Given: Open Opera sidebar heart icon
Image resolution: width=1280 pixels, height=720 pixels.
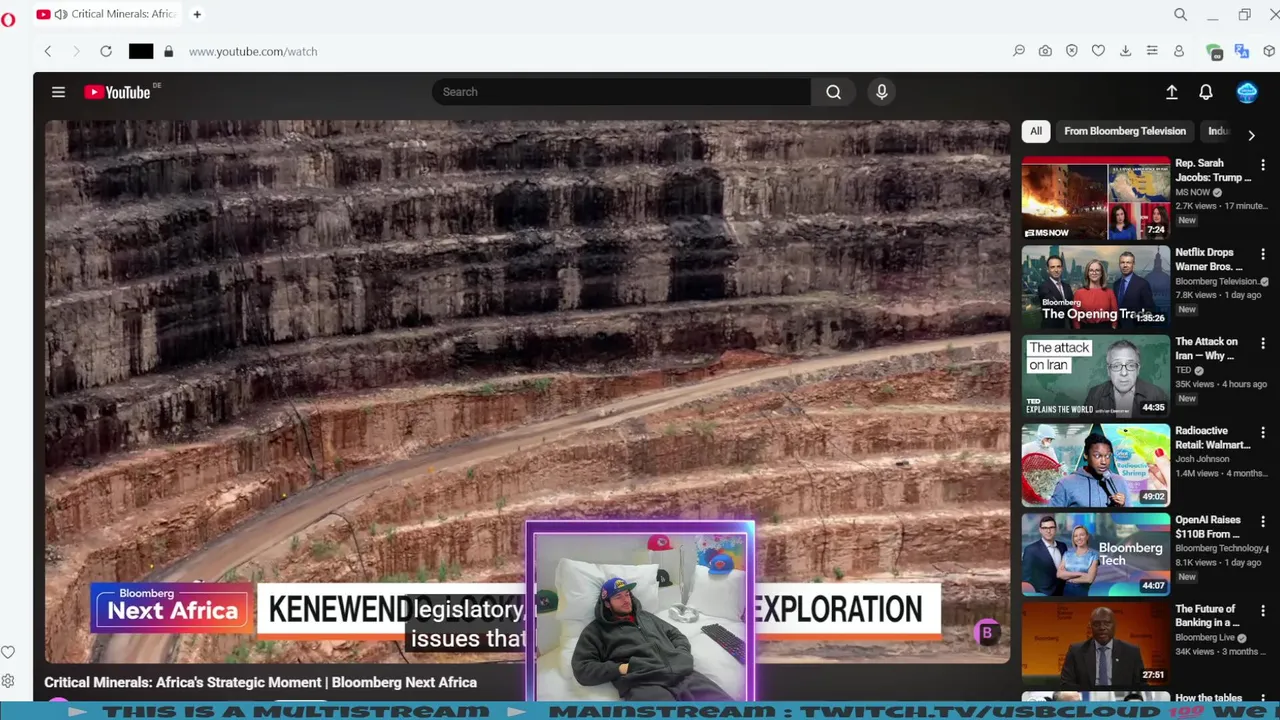Looking at the screenshot, I should pos(8,653).
